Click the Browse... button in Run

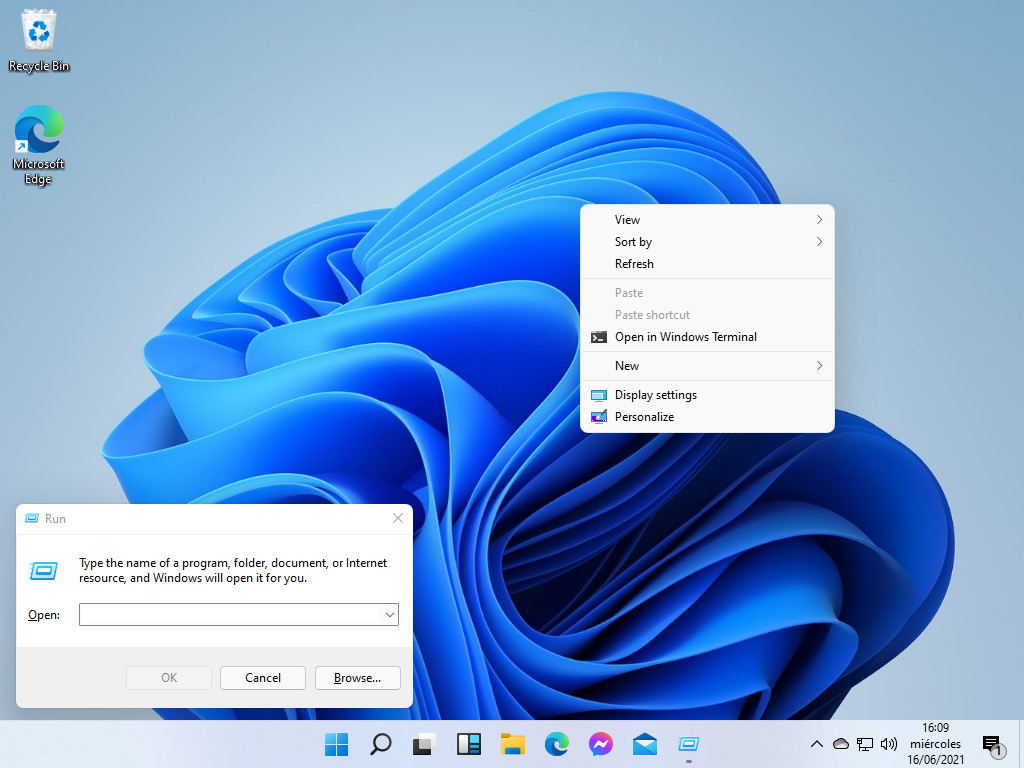(x=357, y=678)
